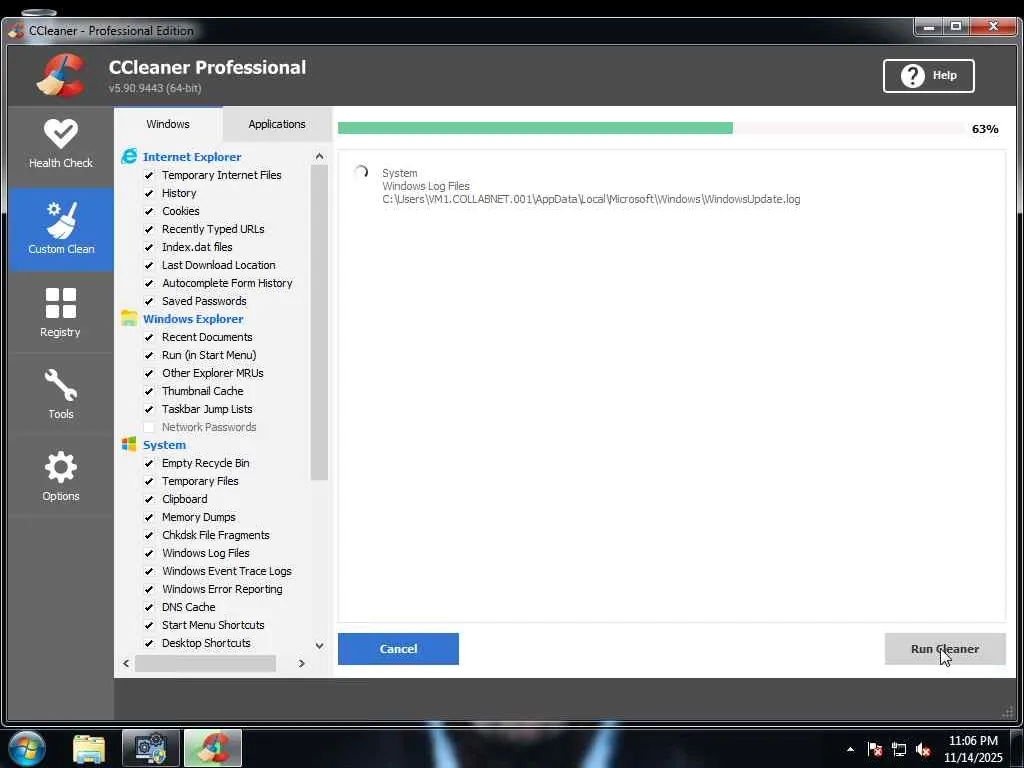Open the Tools section

tap(61, 394)
